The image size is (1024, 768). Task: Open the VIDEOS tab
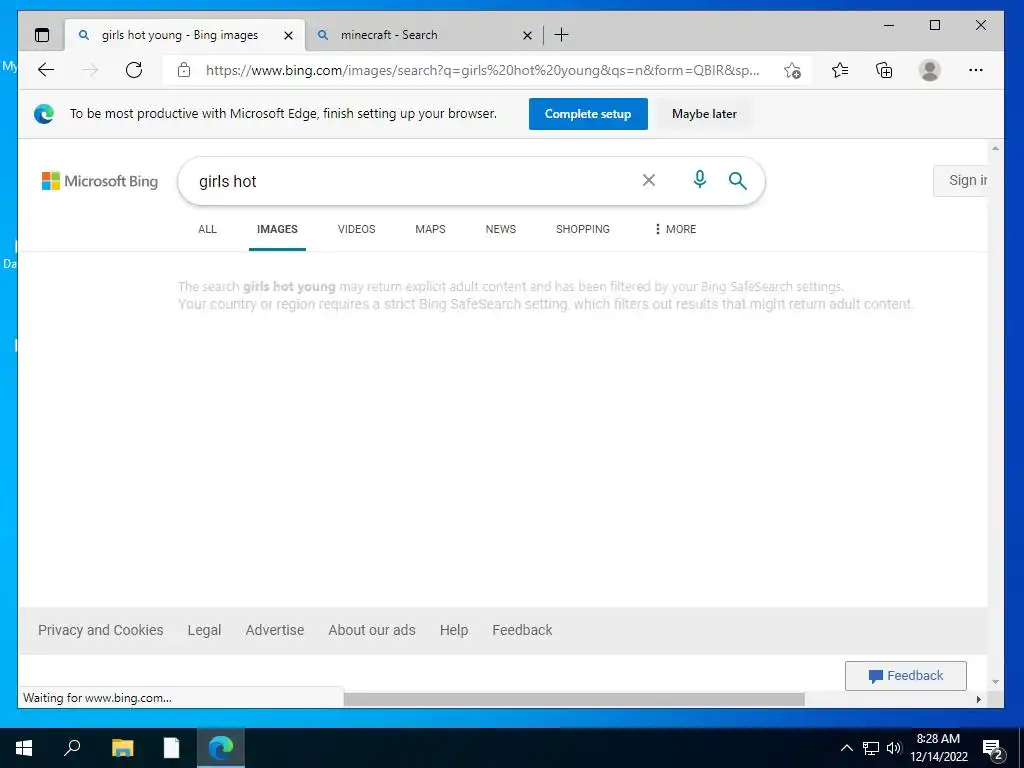point(357,229)
